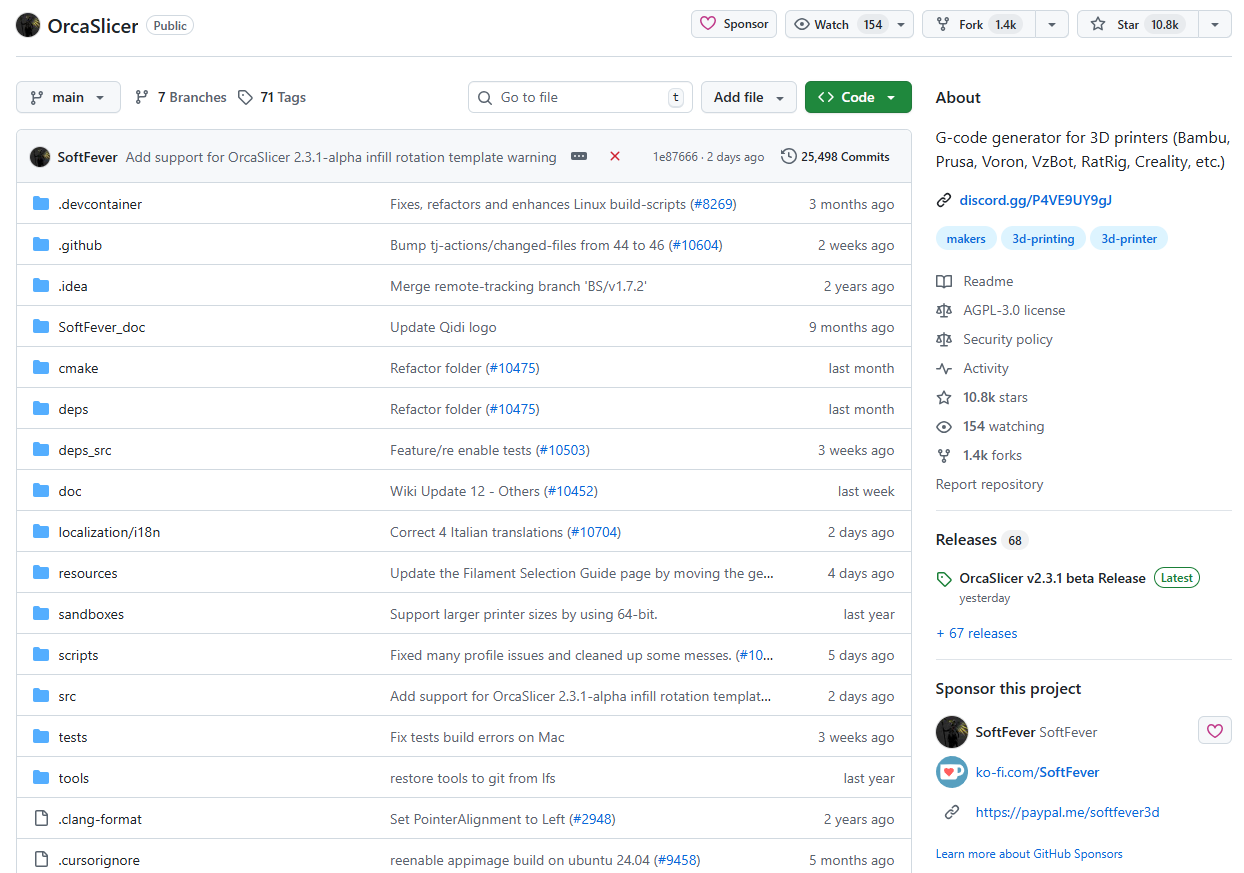The height and width of the screenshot is (873, 1244).
Task: Click the Sponsor button
Action: 734,24
